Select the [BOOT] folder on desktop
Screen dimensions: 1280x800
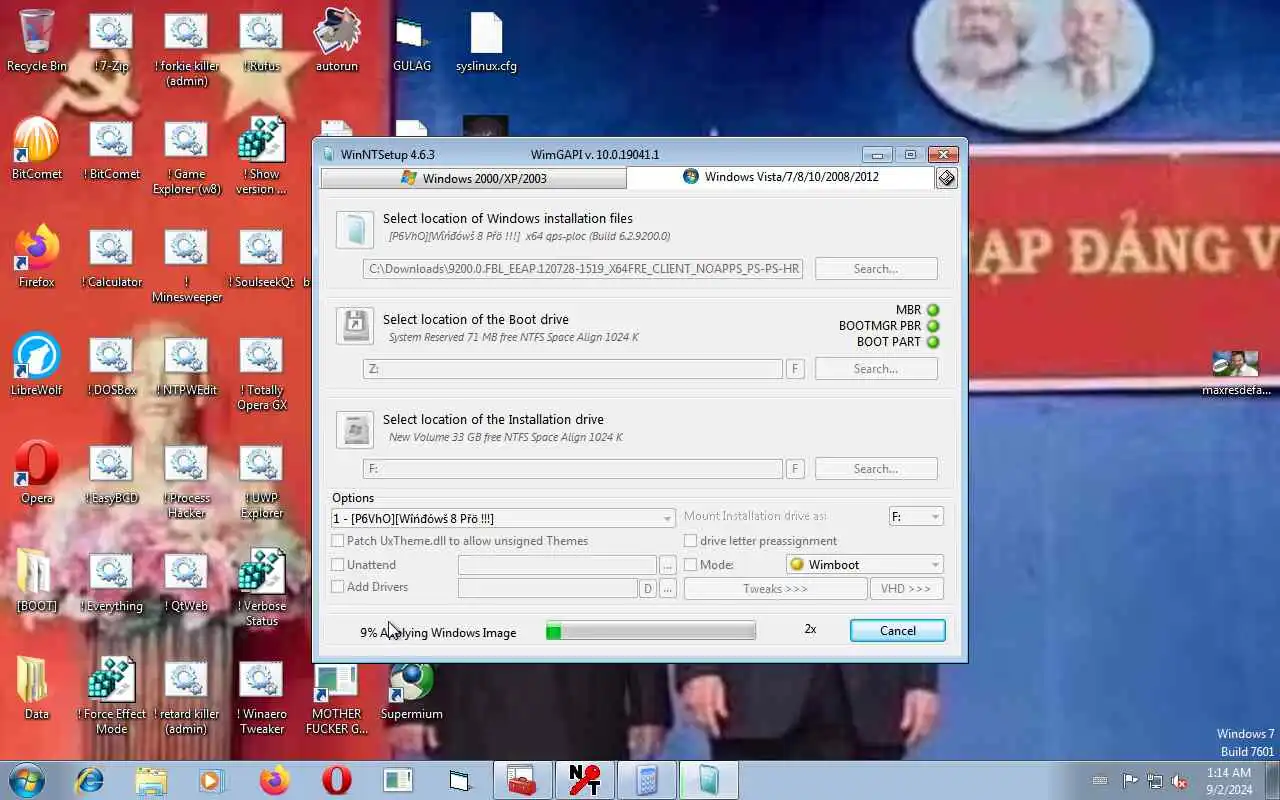(37, 581)
